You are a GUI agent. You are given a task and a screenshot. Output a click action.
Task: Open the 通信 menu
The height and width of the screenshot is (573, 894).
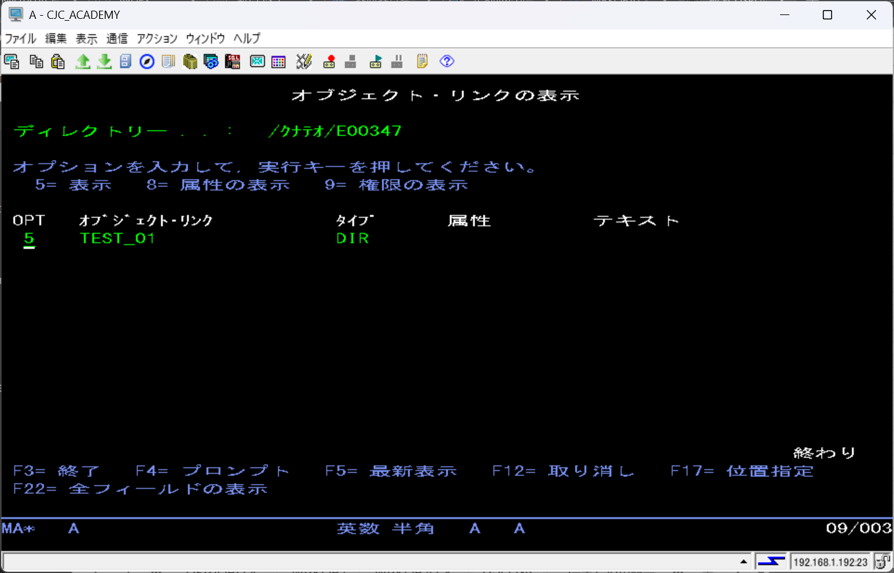(x=117, y=39)
